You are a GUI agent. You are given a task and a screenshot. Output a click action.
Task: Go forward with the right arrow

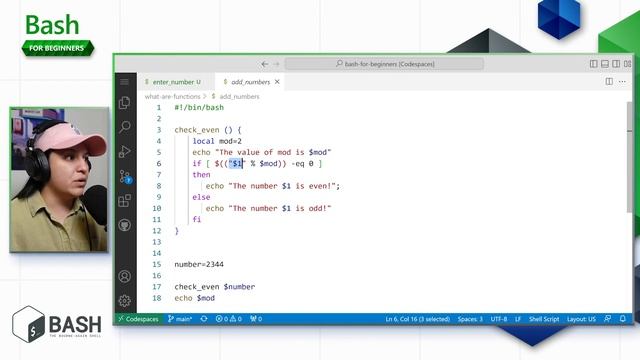(x=276, y=64)
